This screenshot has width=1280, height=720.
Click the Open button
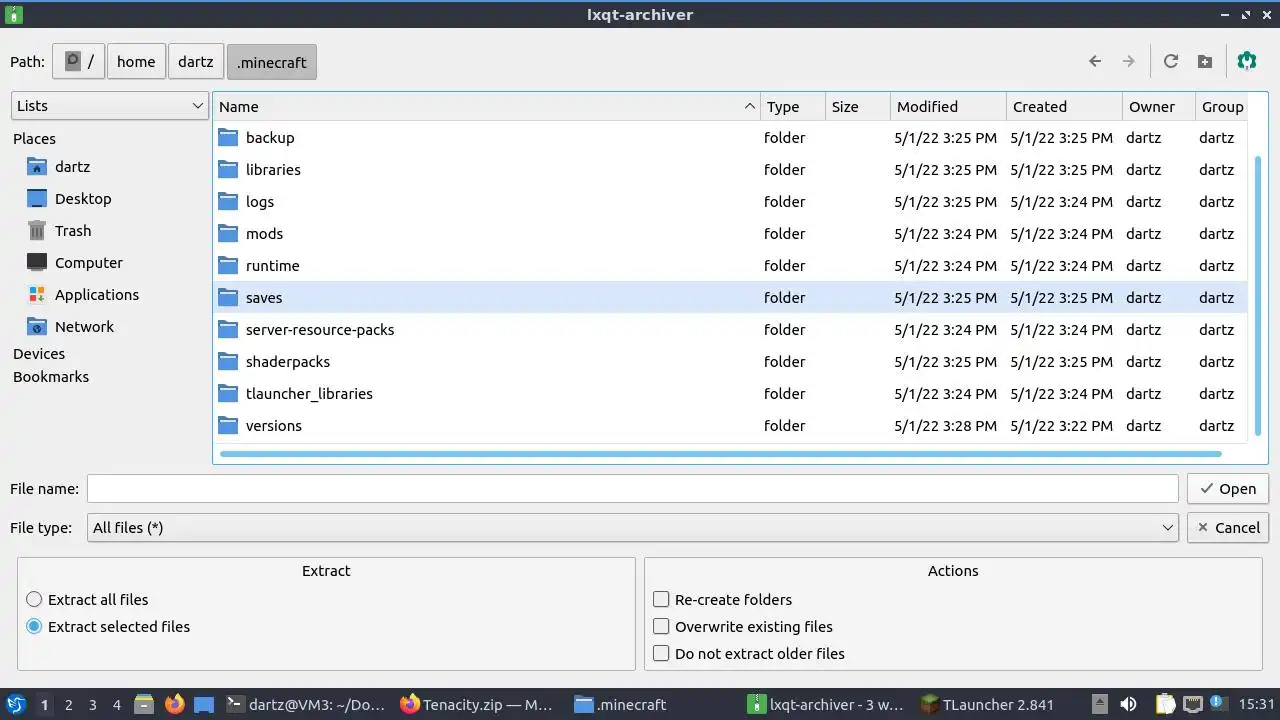pos(1228,489)
